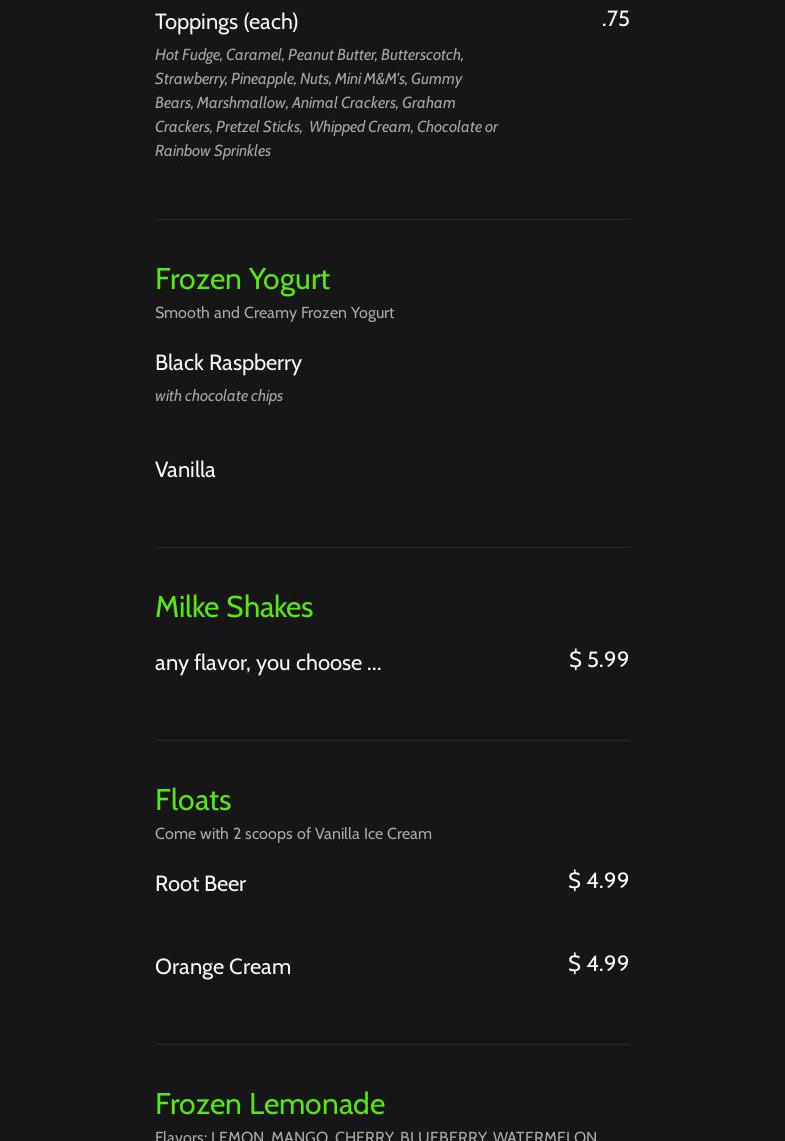Click the with chocolate chips description
Screen dimensions: 785x1141
219,396
